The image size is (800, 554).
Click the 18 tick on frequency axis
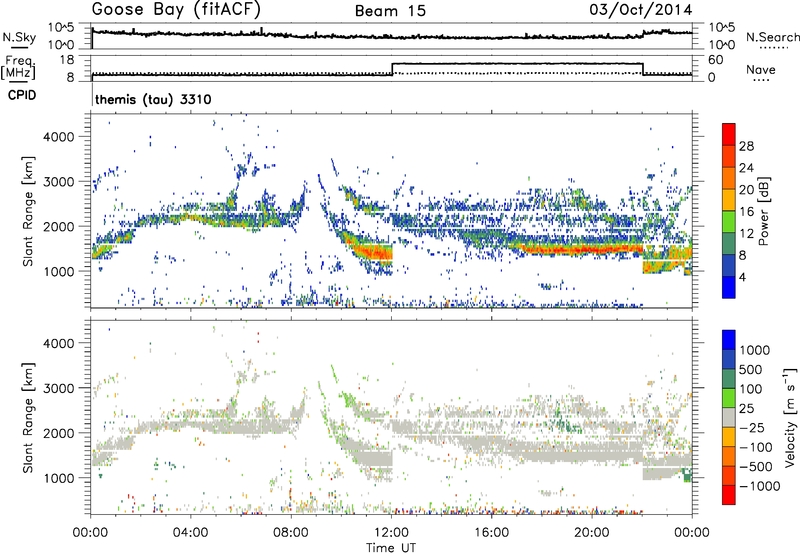67,60
